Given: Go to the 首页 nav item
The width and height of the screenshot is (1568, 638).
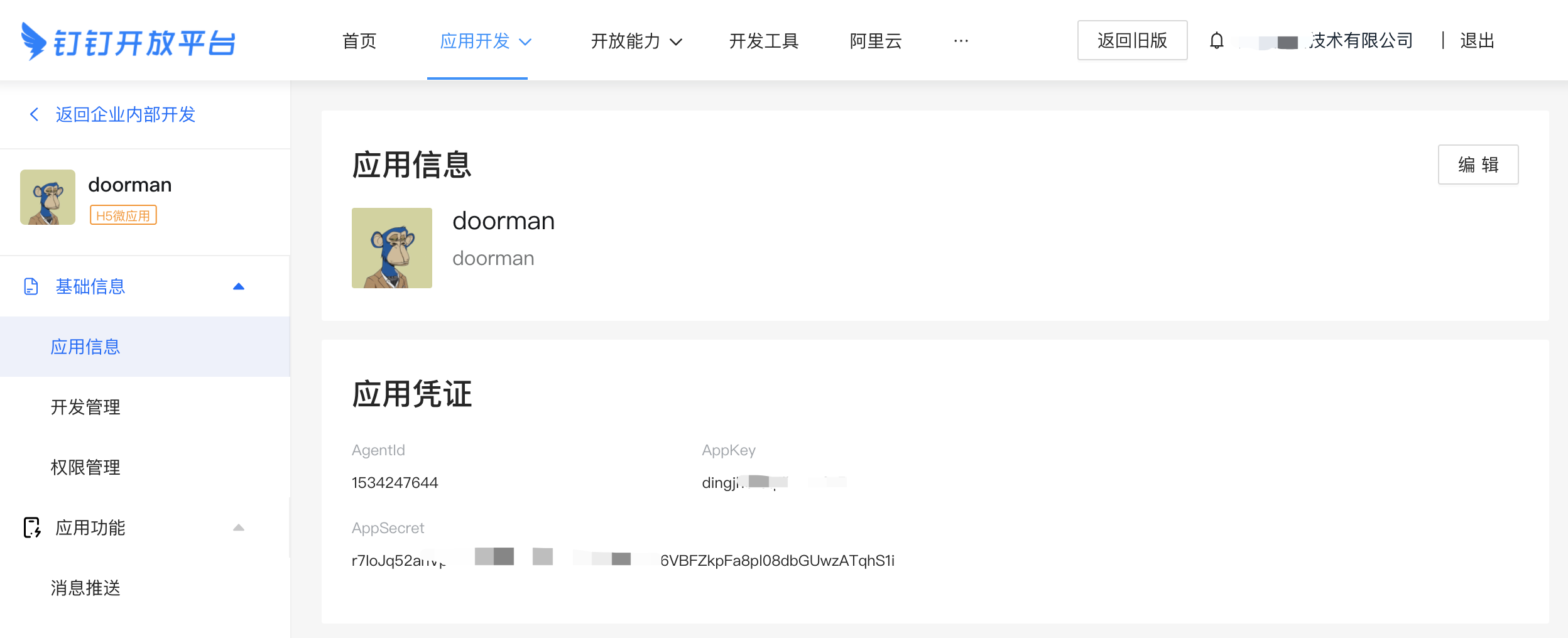Looking at the screenshot, I should [x=359, y=41].
